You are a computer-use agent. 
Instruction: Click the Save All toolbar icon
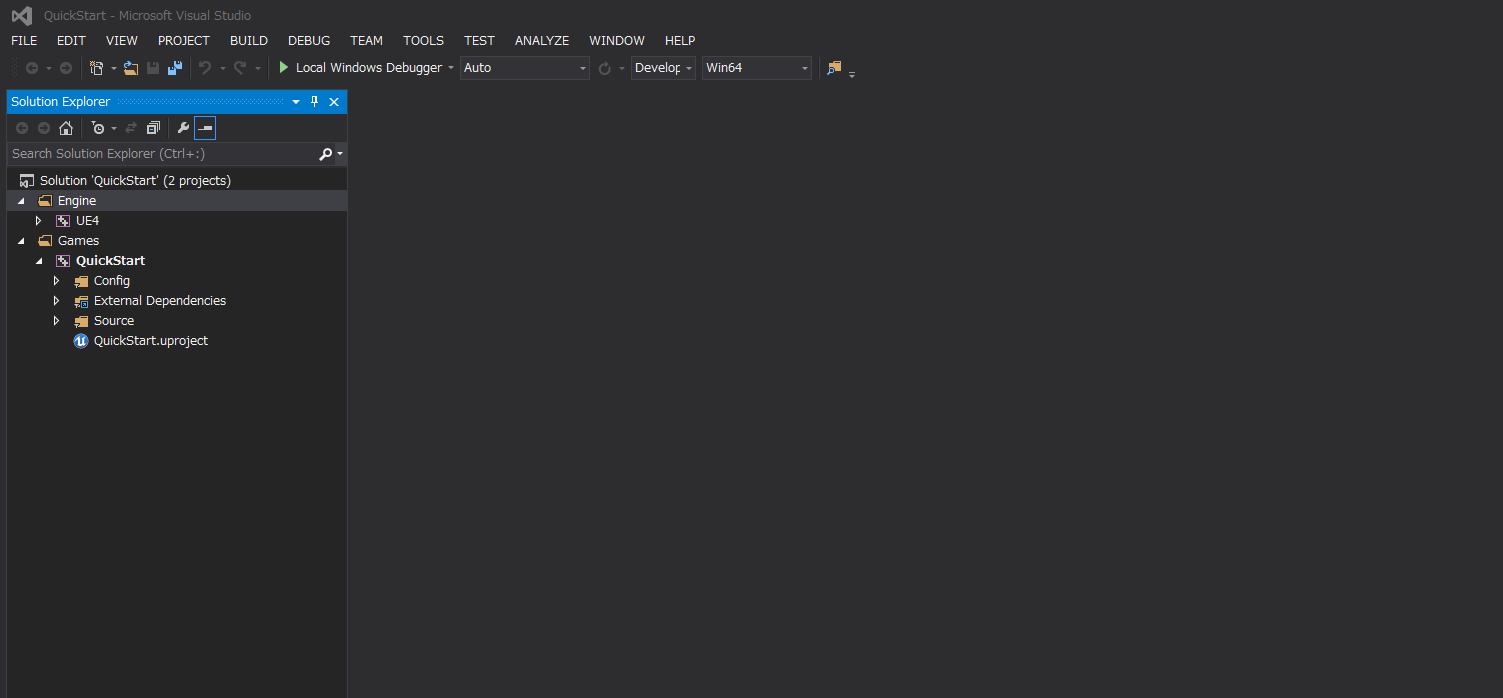(x=175, y=68)
